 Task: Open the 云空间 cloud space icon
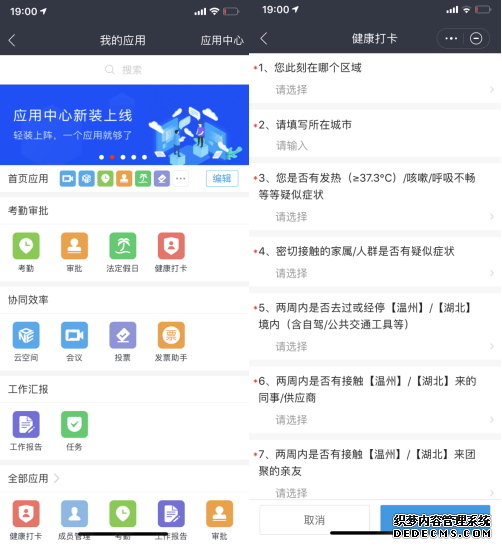26,335
